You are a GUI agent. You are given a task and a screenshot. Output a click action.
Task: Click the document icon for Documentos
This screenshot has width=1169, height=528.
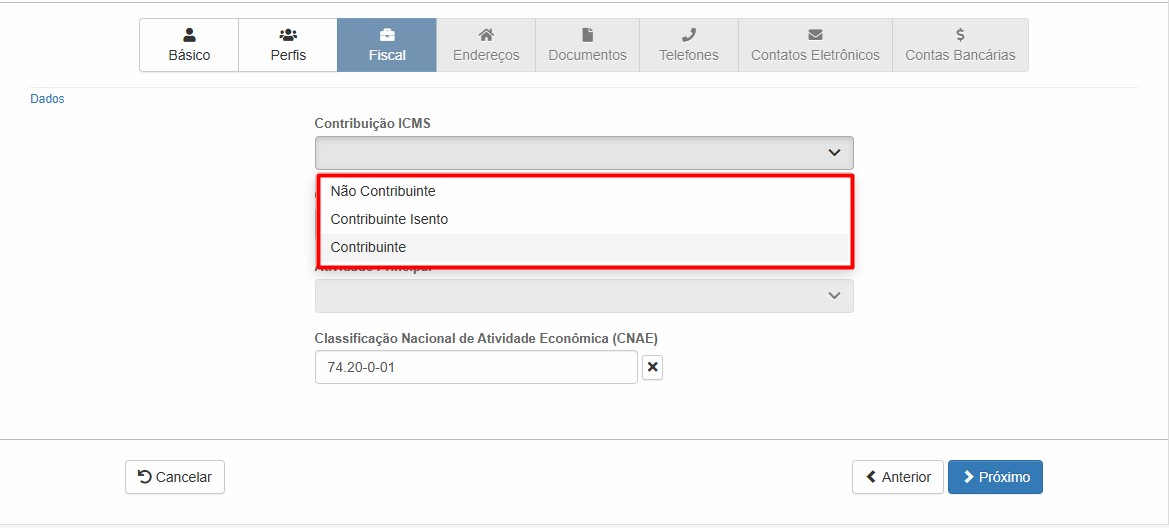[x=587, y=35]
